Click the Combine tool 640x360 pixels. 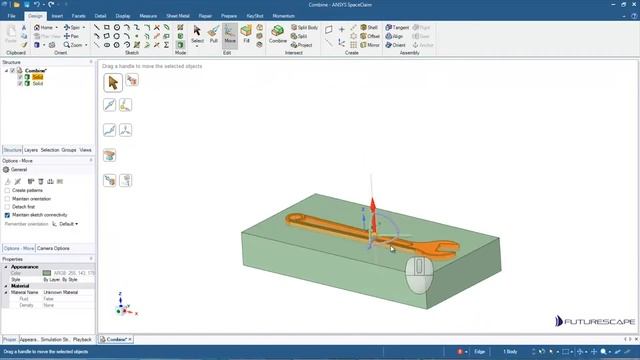pyautogui.click(x=278, y=34)
